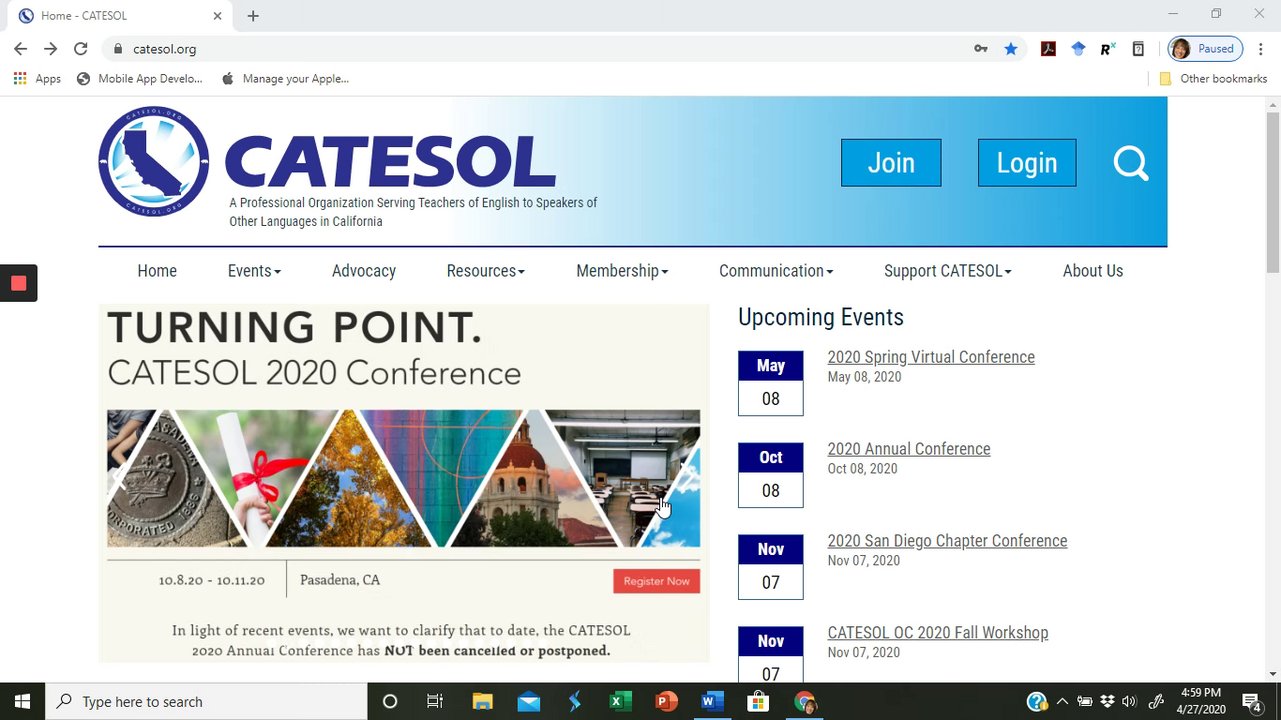
Task: Open the 2020 Annual Conference link
Action: [909, 449]
